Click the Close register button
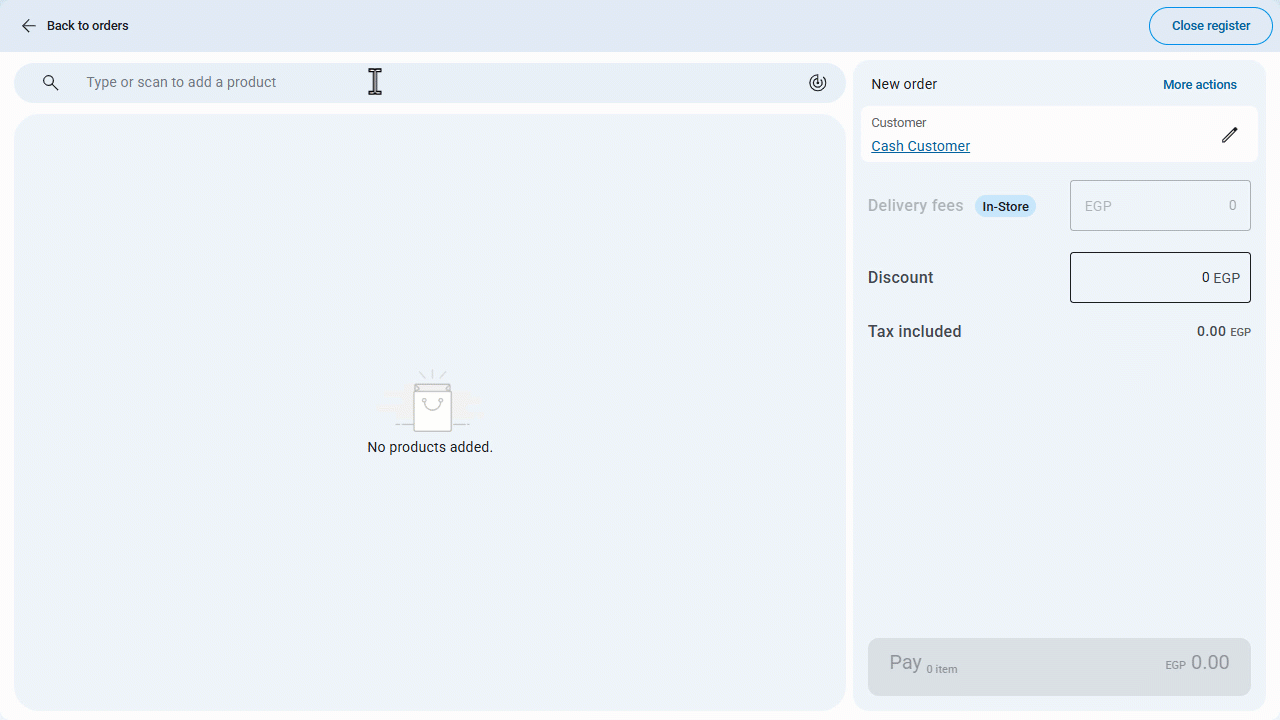Viewport: 1280px width, 720px height. pos(1211,26)
